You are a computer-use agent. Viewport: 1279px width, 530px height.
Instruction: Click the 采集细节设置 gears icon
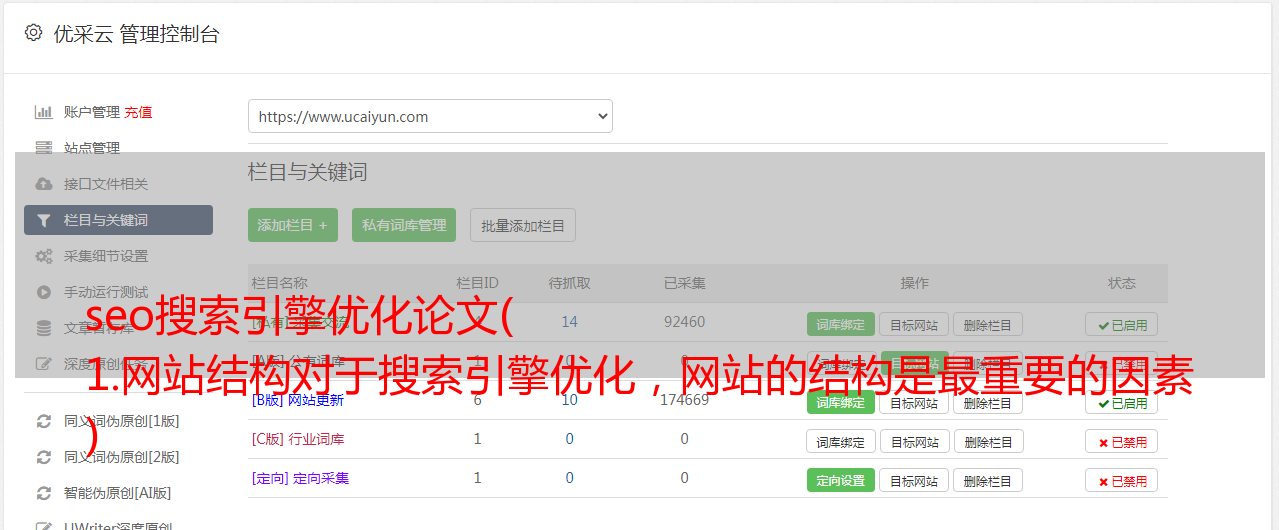point(43,256)
